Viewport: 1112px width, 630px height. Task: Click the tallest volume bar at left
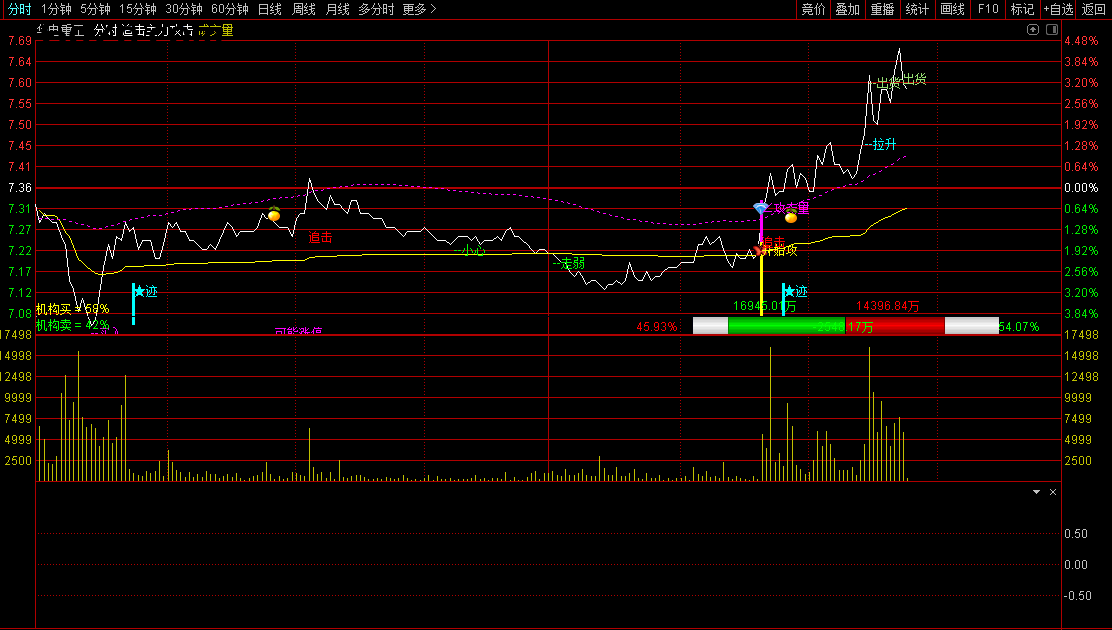pyautogui.click(x=79, y=416)
